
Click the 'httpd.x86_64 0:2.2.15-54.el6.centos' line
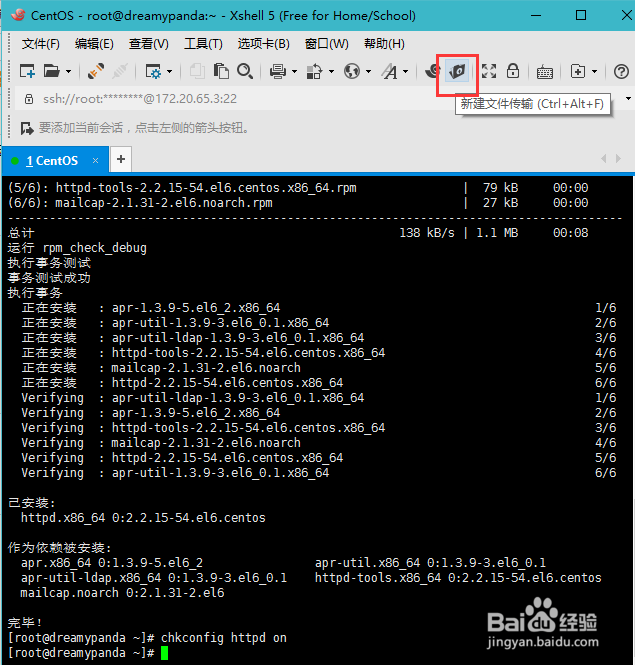[x=143, y=518]
